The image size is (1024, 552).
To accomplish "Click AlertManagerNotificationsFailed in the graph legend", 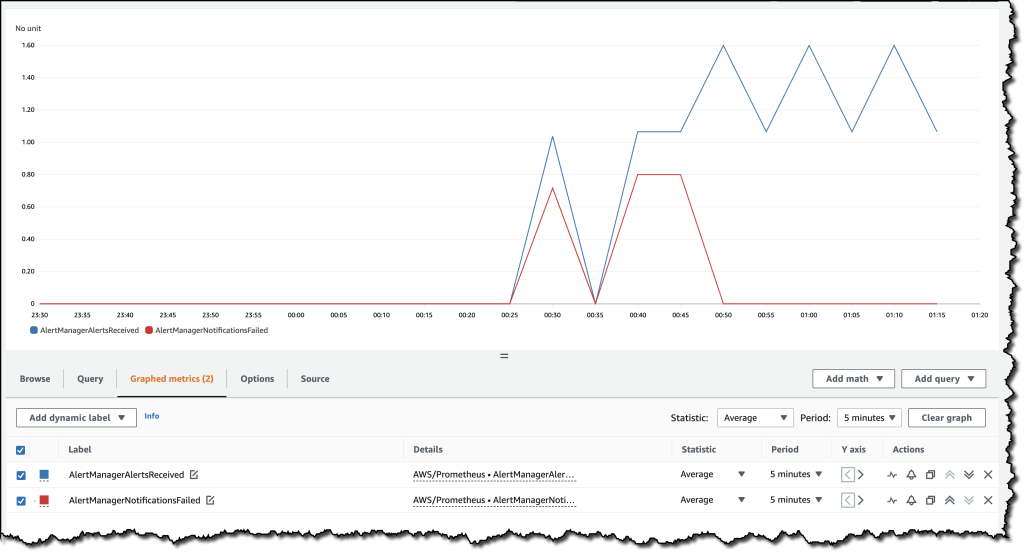I will pyautogui.click(x=207, y=331).
